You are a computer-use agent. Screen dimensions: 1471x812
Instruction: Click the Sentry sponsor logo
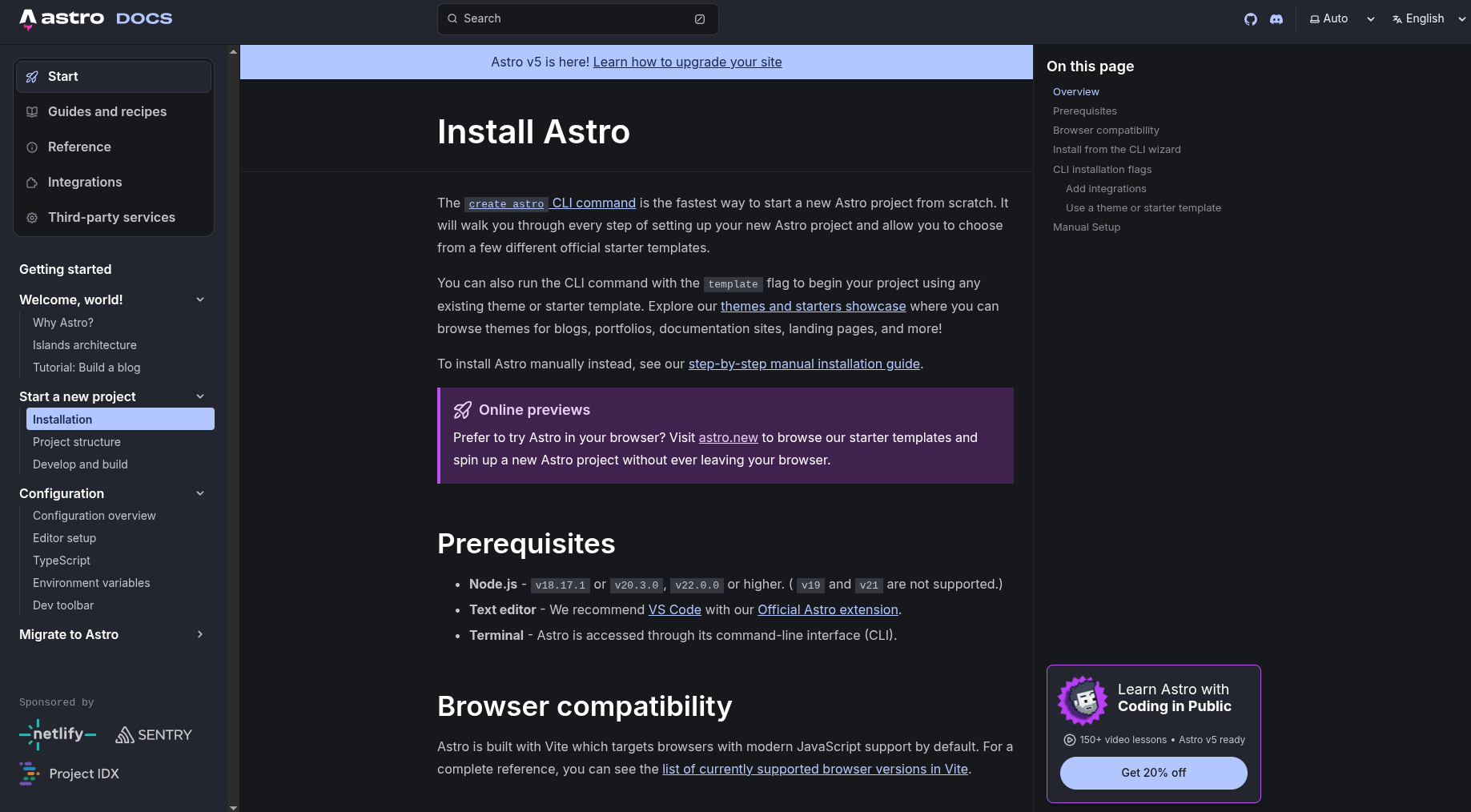tap(153, 734)
